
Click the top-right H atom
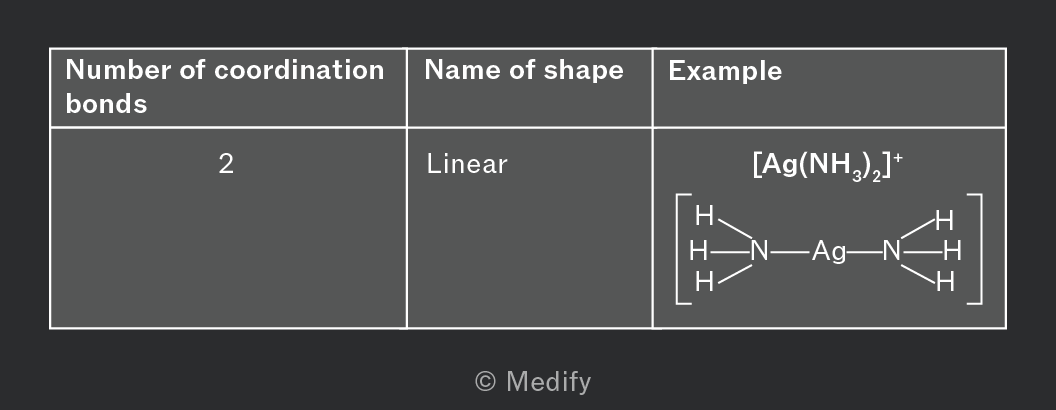(x=945, y=220)
